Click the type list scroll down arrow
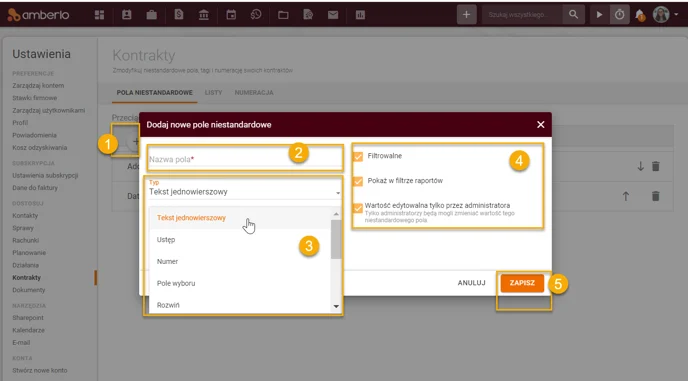This screenshot has width=688, height=381. click(x=336, y=306)
